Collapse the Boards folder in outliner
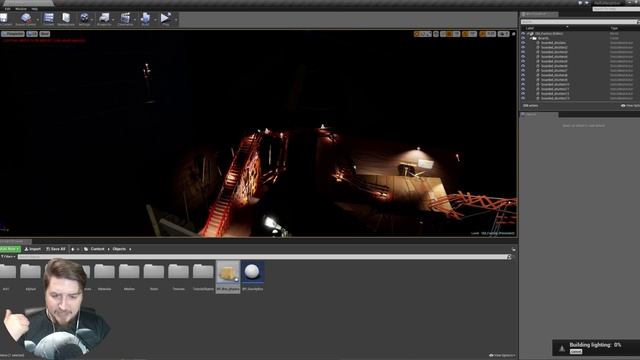Screen dimensions: 640x360 tap(532, 38)
